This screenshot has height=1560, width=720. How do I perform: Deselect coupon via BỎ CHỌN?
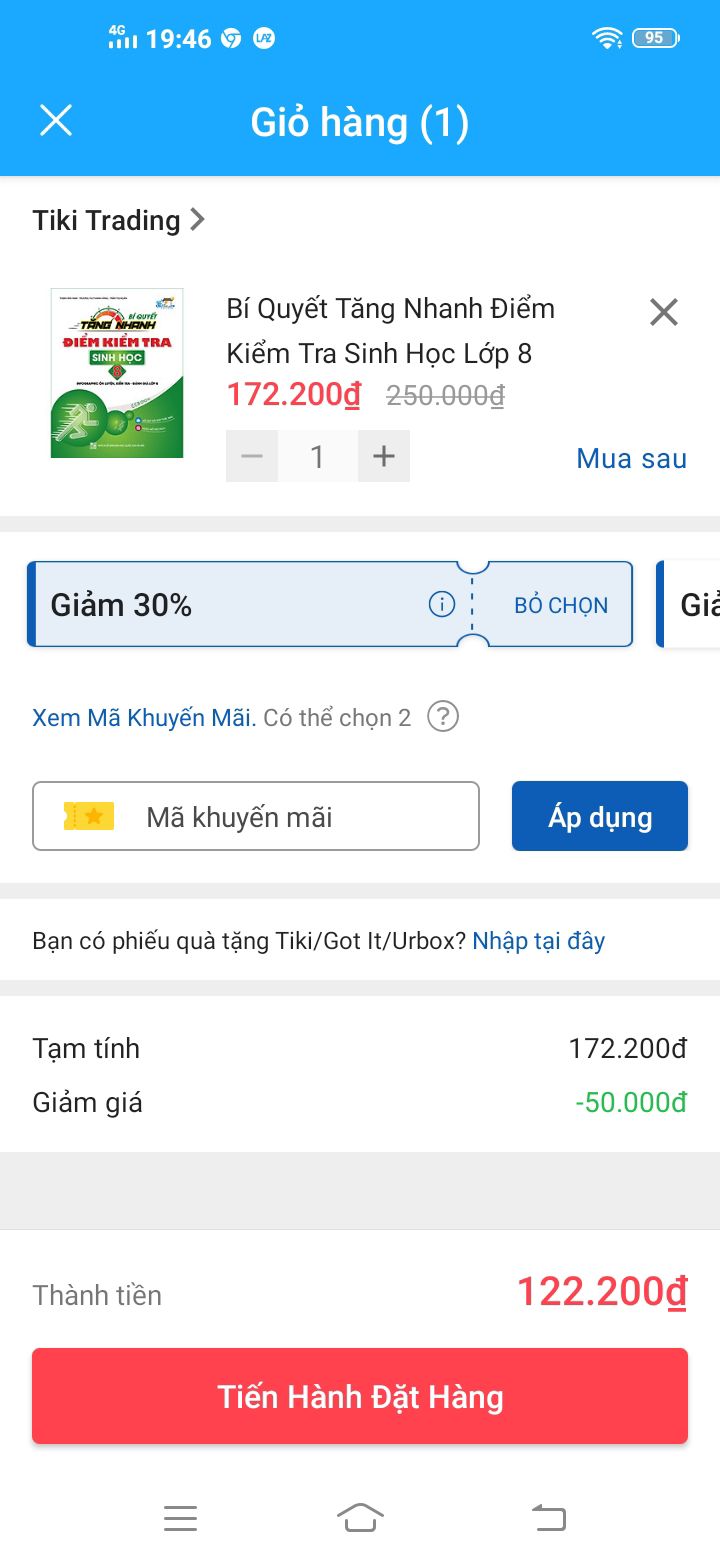point(561,605)
